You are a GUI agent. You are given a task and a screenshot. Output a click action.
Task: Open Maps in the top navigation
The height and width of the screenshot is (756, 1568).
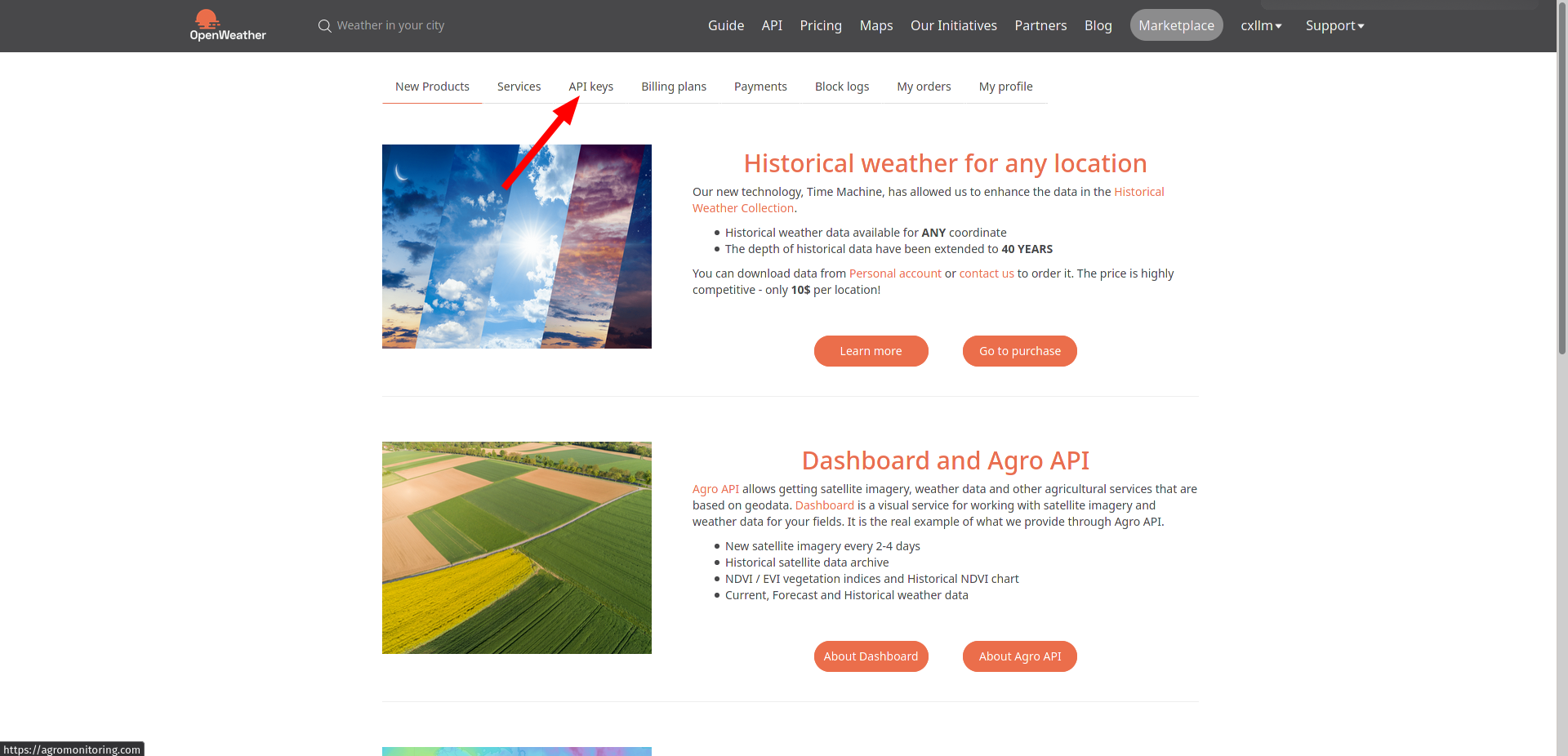coord(875,26)
